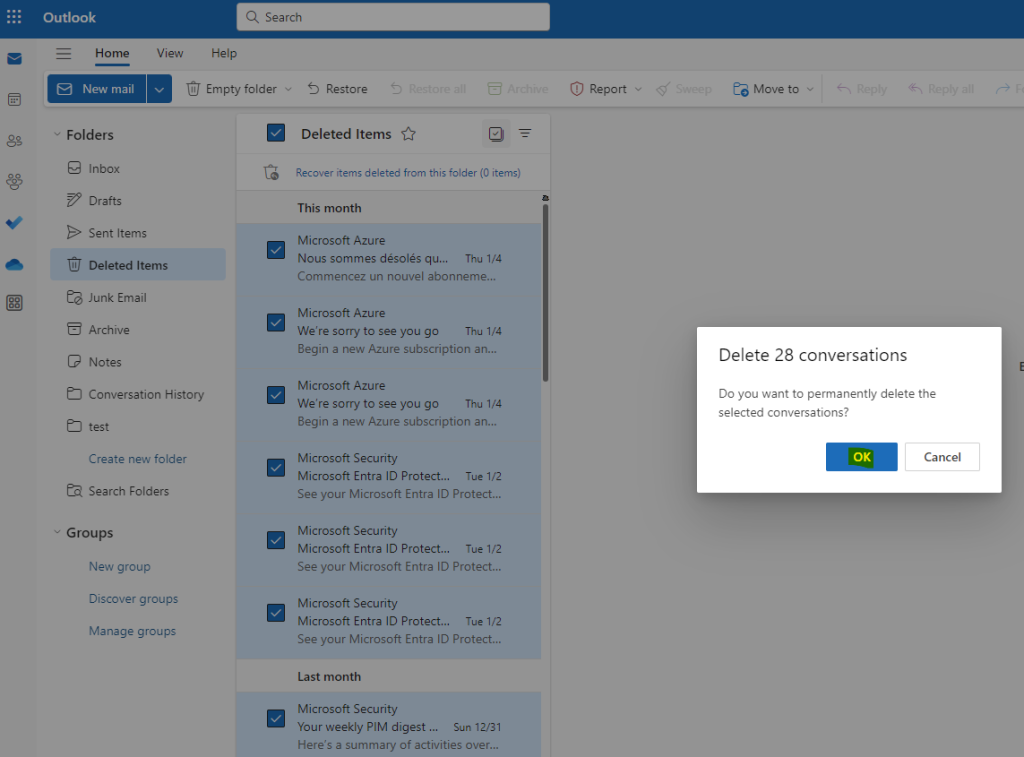Image resolution: width=1024 pixels, height=757 pixels.
Task: Open the Junk Email folder
Action: tap(138, 297)
